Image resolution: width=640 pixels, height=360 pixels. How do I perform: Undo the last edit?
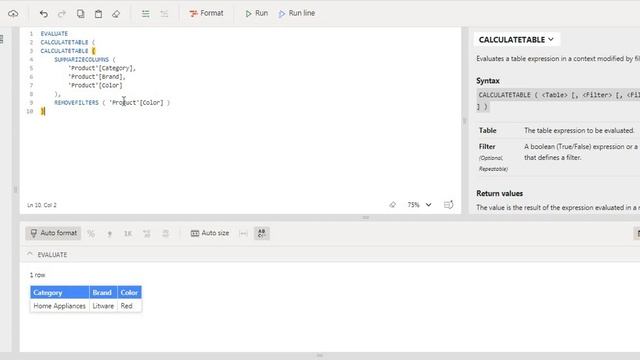pyautogui.click(x=44, y=13)
